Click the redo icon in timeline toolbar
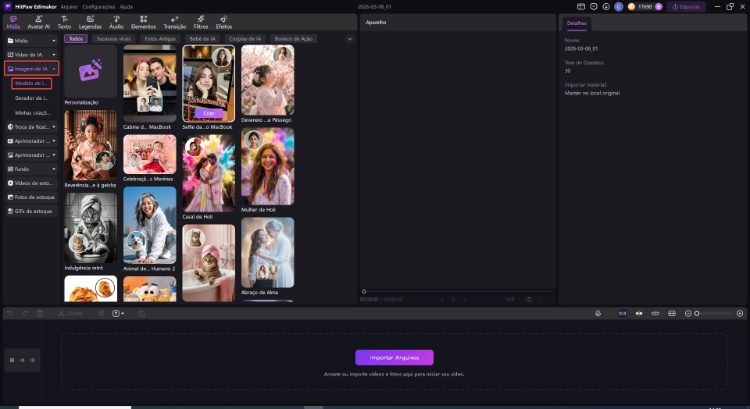750x409 pixels. [25, 313]
